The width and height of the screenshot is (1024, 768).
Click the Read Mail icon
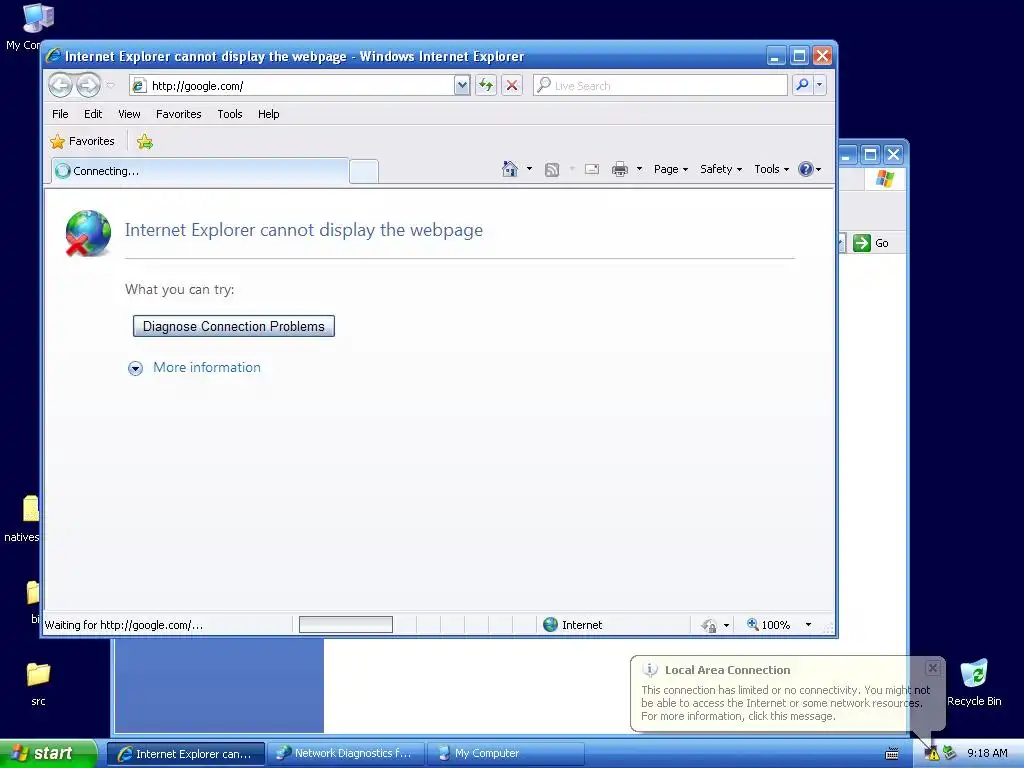[592, 169]
